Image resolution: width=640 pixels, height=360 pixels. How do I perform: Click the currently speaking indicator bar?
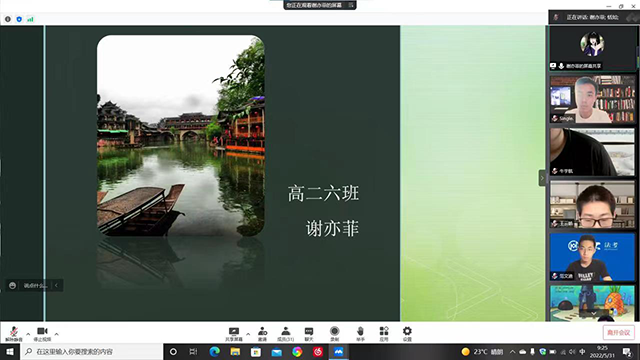point(594,17)
